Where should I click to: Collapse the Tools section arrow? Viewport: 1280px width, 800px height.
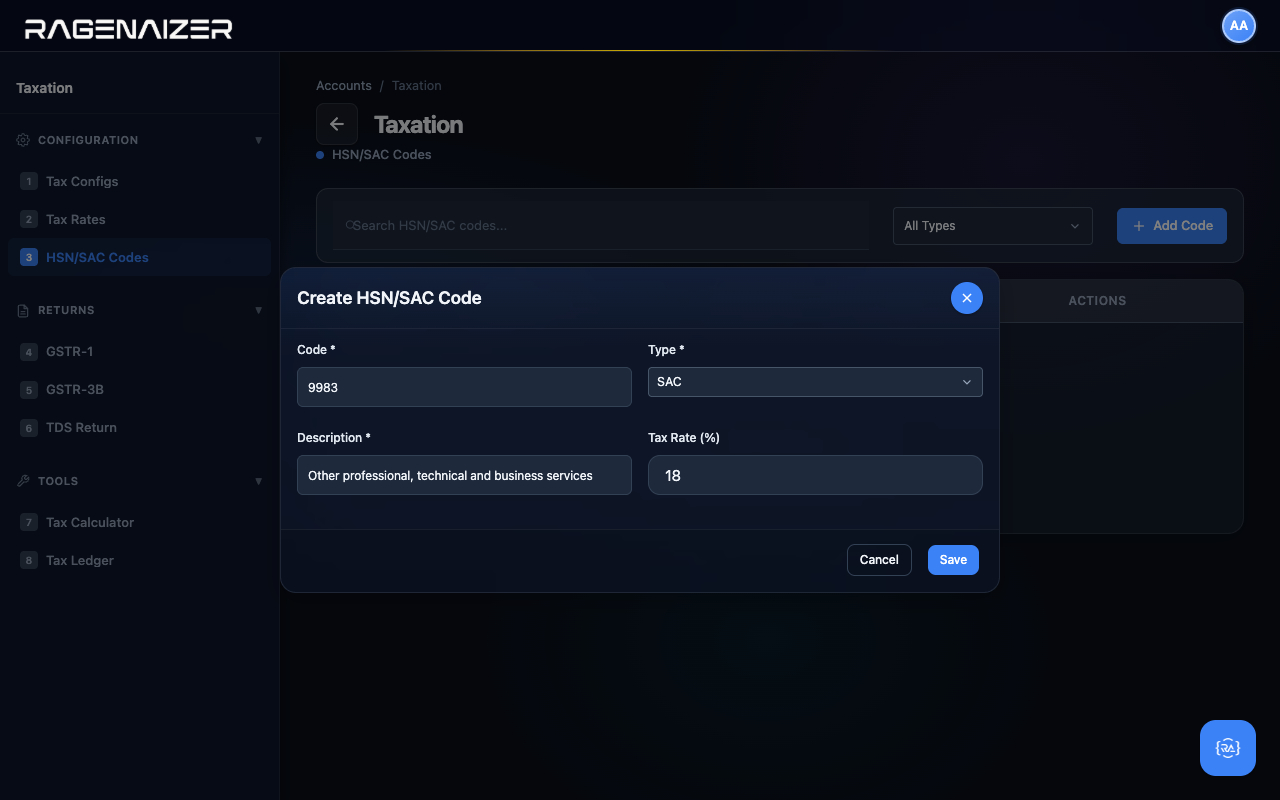point(258,481)
